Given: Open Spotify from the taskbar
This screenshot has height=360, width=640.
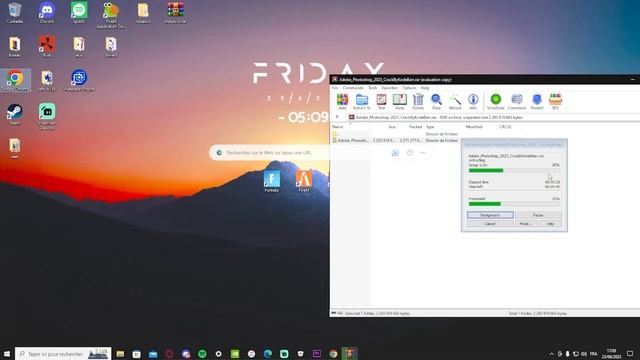Looking at the screenshot, I should coord(202,354).
